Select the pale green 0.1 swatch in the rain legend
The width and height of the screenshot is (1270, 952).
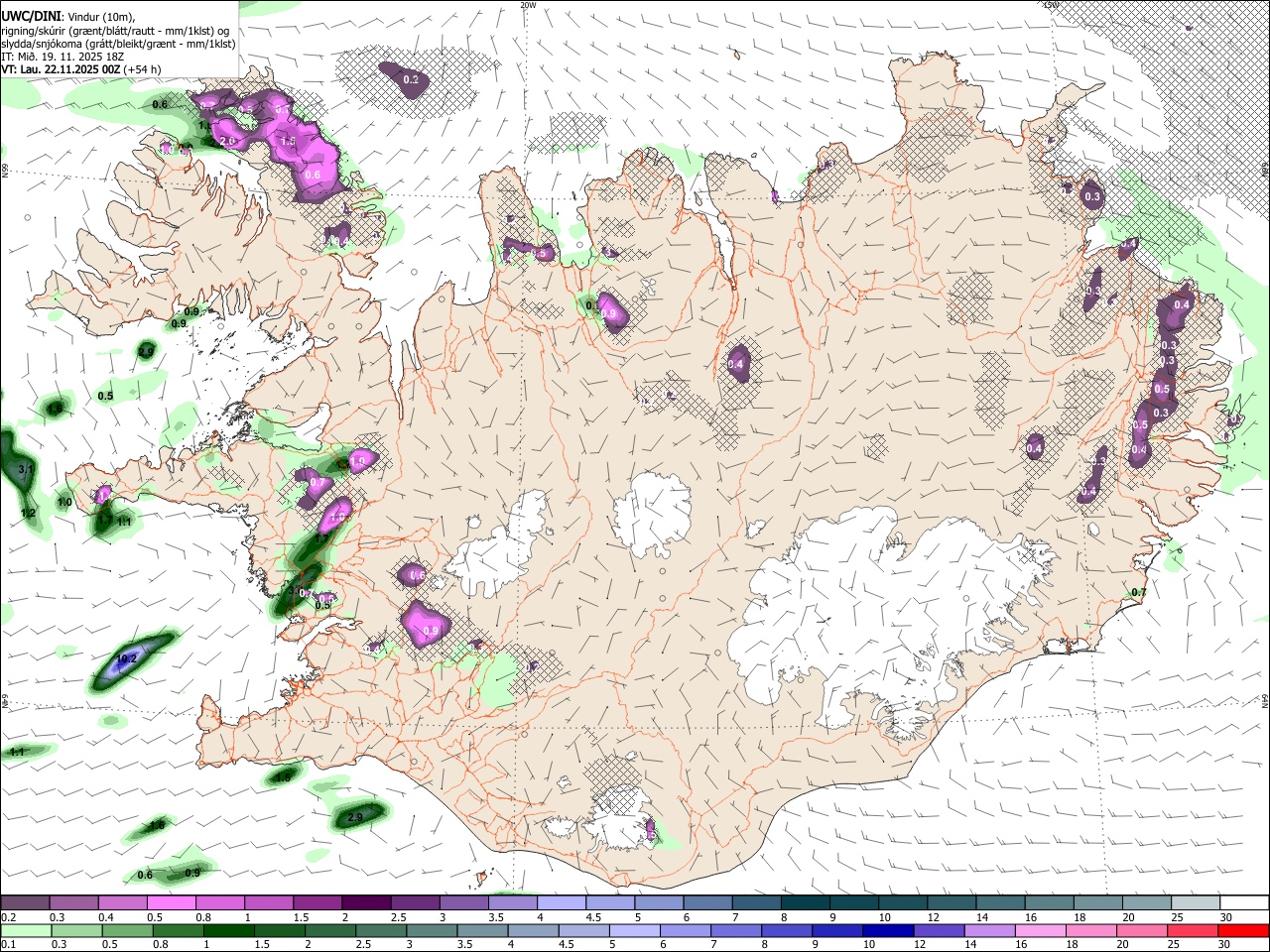tap(26, 929)
